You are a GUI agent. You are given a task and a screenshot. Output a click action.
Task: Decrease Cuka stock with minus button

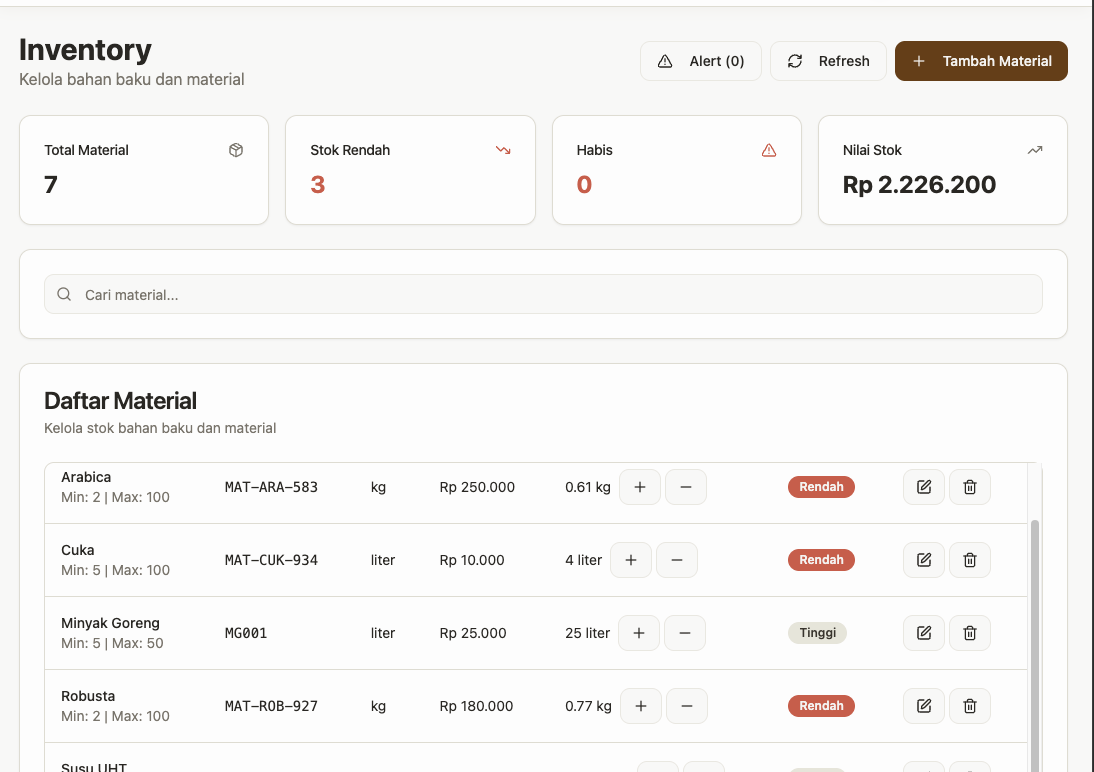point(677,560)
